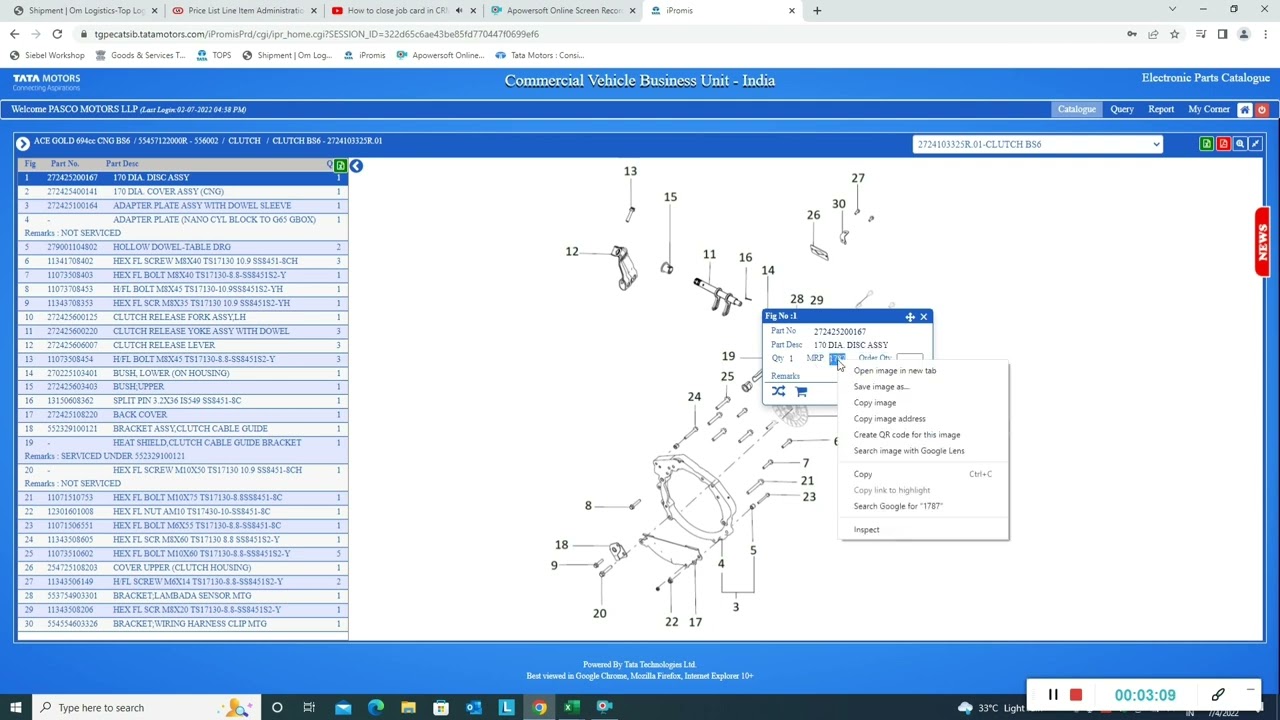
Task: Export the parts list via the red PDF icon
Action: coord(1223,144)
